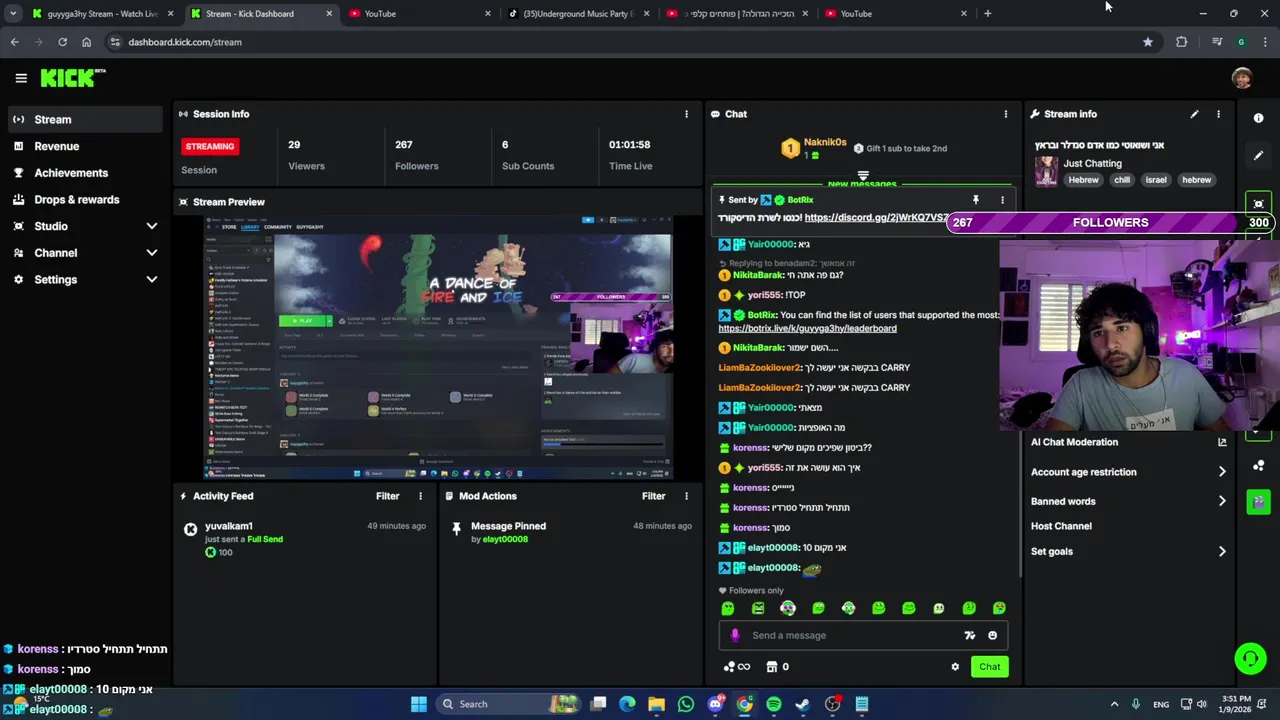This screenshot has height=720, width=1280.
Task: Click the chill stream tag
Action: (x=1122, y=180)
